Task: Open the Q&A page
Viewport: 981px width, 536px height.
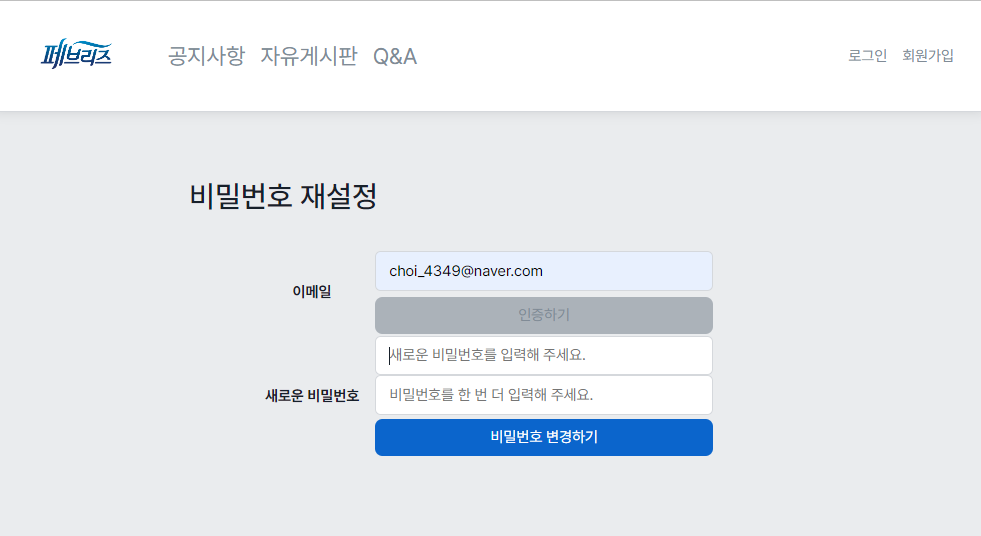Action: pos(395,56)
